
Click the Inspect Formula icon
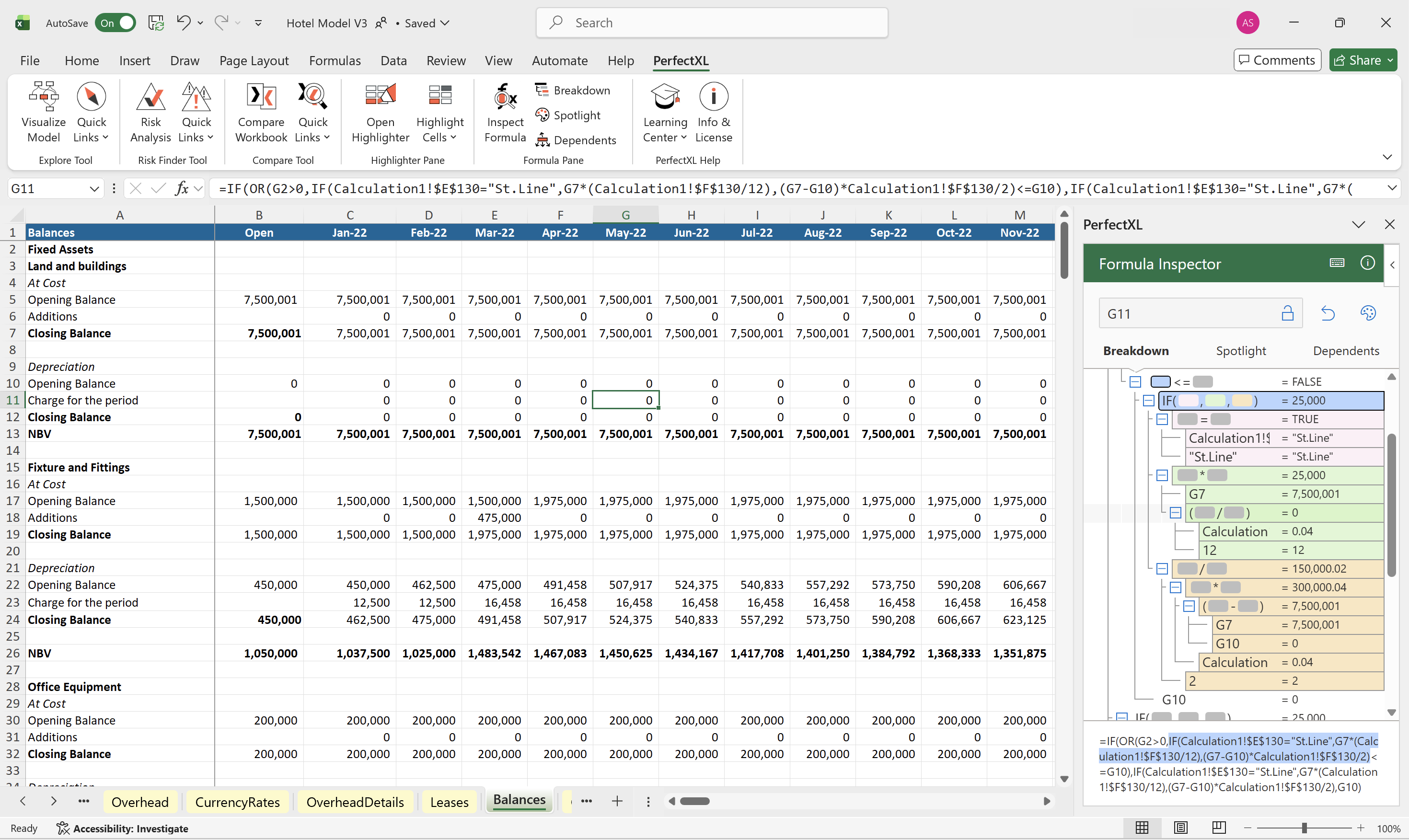[505, 97]
